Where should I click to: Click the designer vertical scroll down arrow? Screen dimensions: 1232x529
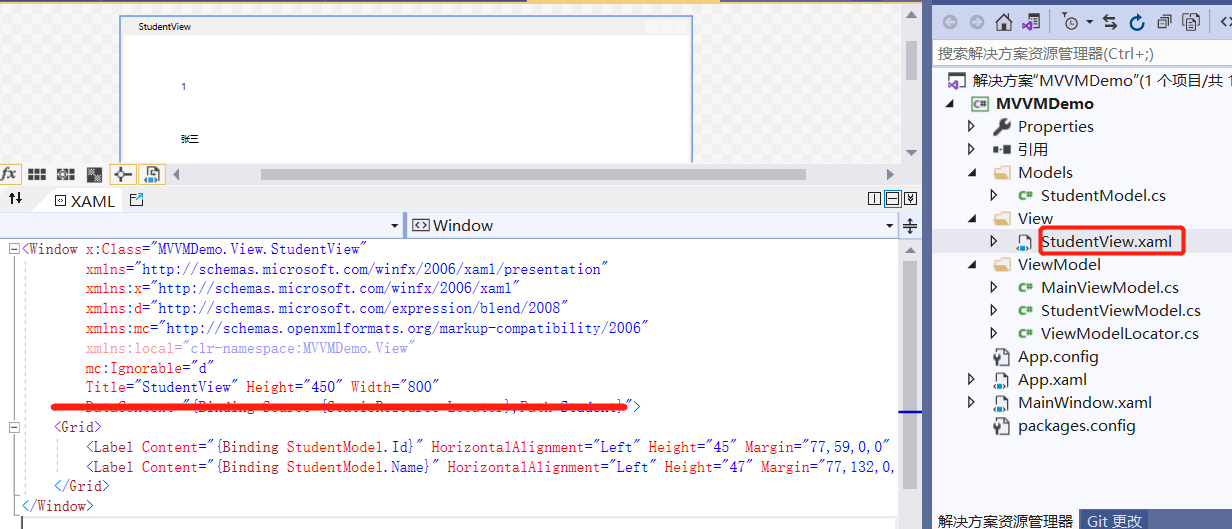(x=911, y=153)
